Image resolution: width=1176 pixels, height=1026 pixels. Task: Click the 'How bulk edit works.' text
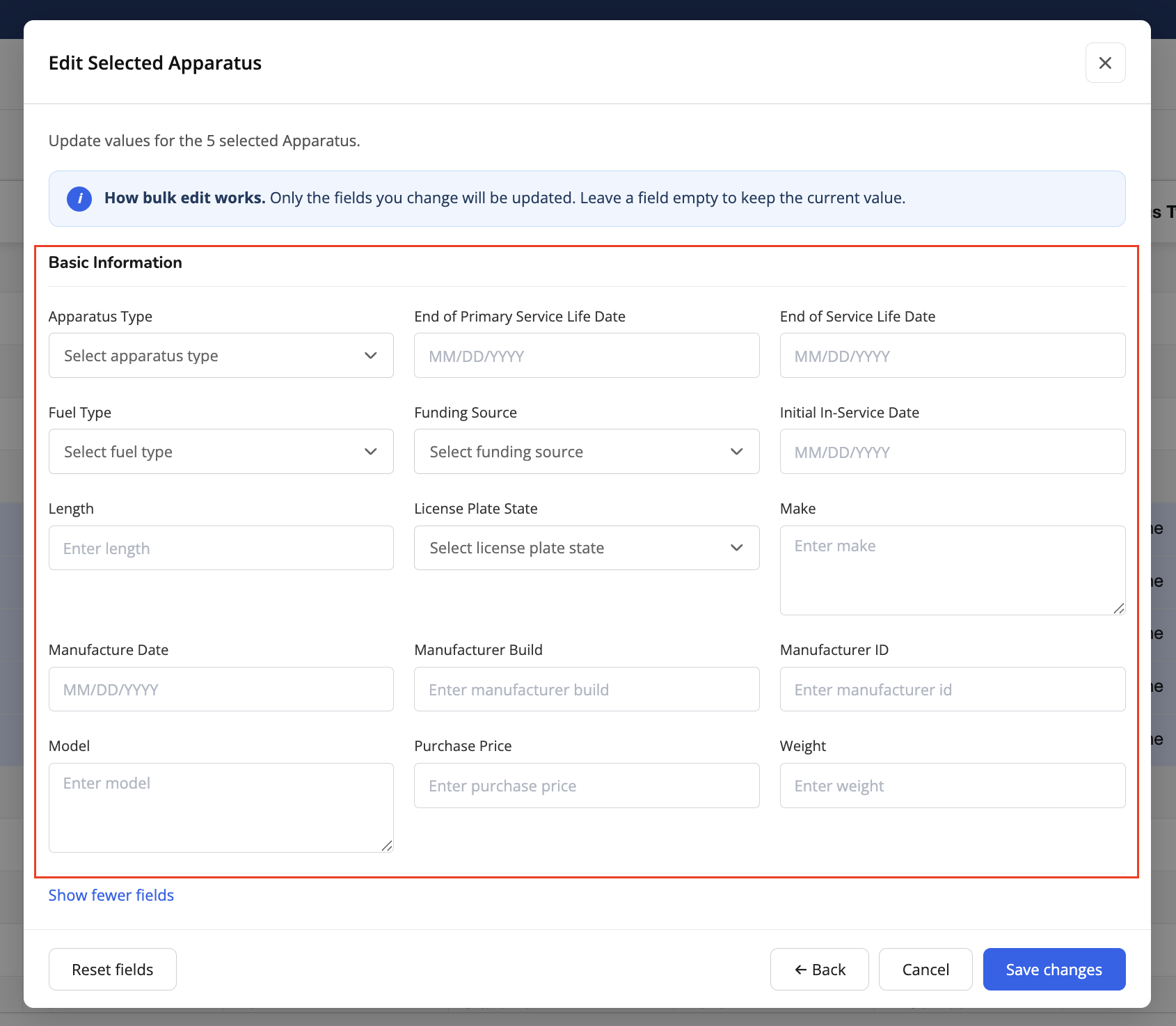tap(185, 198)
